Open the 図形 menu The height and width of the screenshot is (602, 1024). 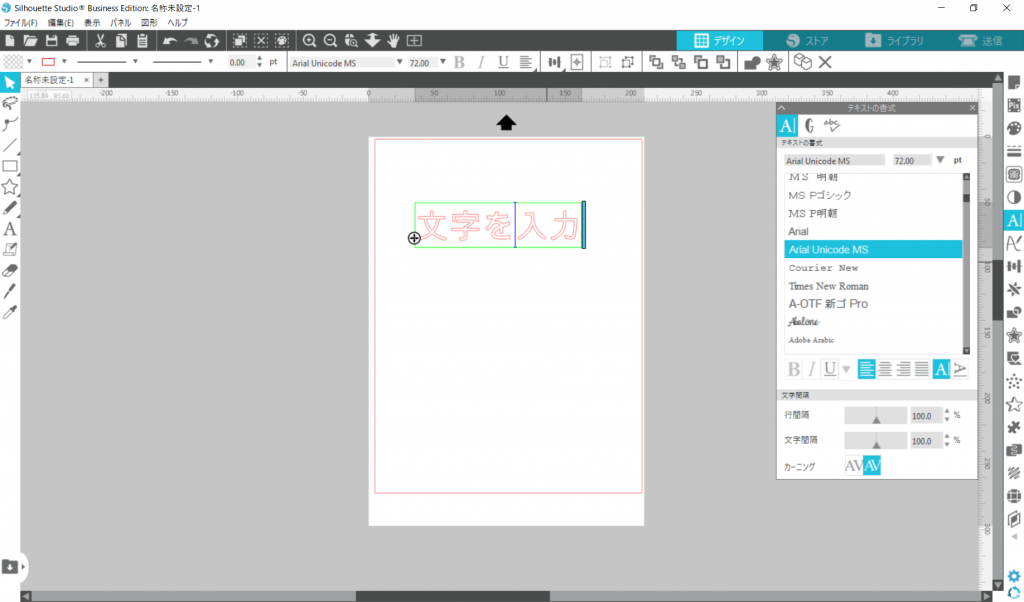click(x=150, y=22)
